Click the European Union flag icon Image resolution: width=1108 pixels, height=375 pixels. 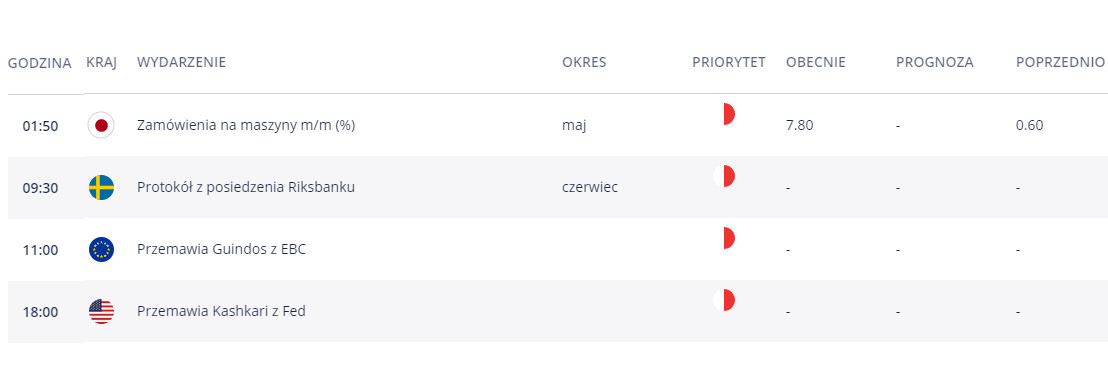click(101, 250)
